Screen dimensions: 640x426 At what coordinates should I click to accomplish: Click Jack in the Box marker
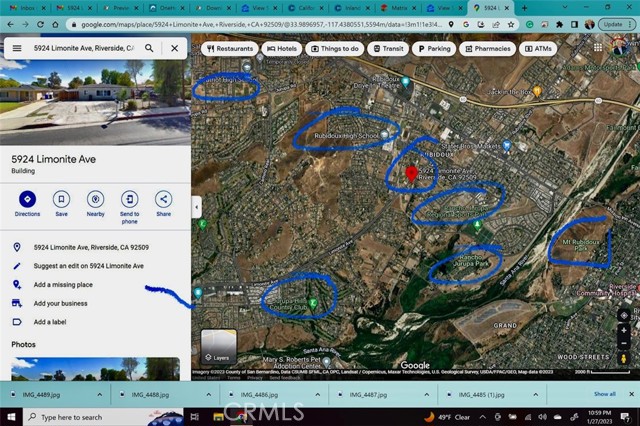click(x=537, y=91)
